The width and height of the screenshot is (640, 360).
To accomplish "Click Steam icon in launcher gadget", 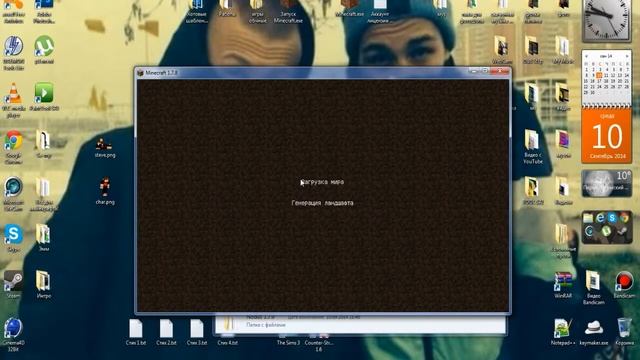I will coord(622,231).
